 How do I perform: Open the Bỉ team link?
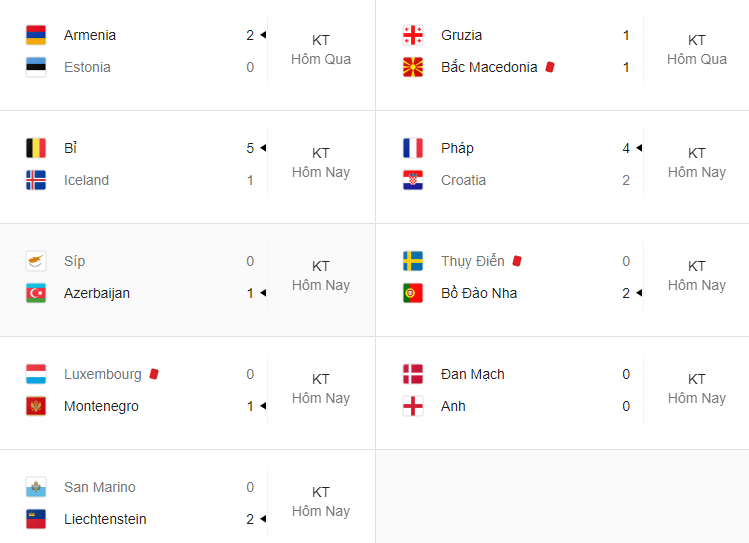click(70, 148)
